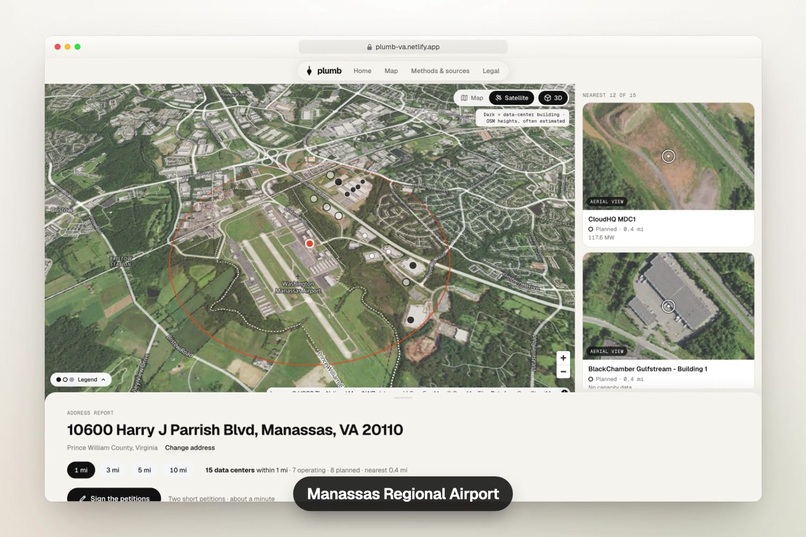Click the 15 data centers summary text

coord(306,470)
